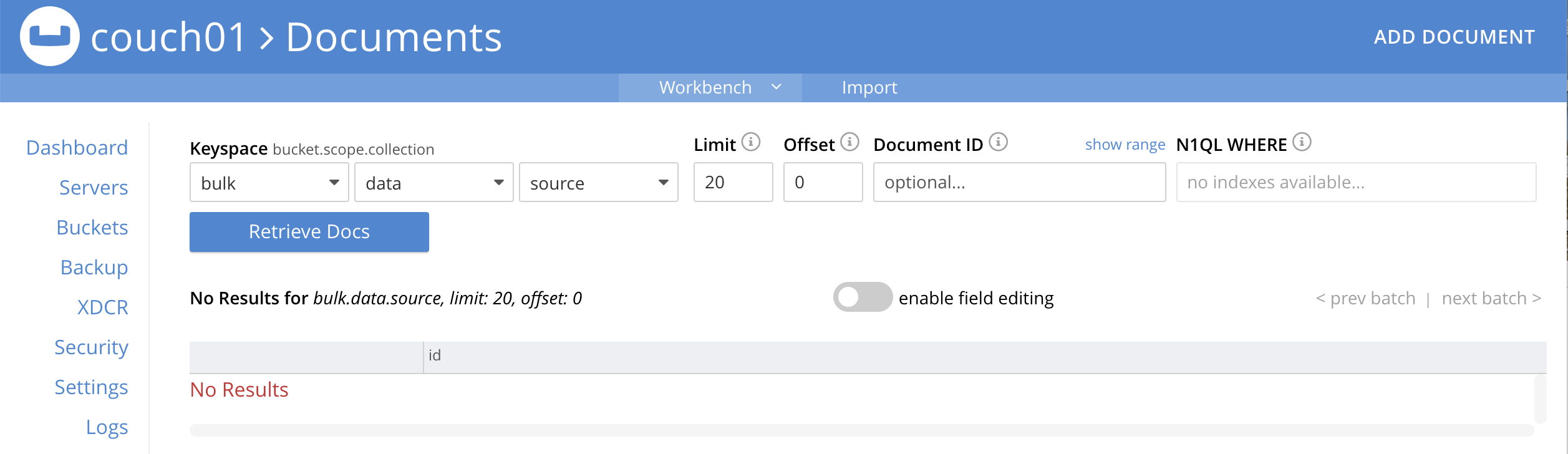Image resolution: width=1568 pixels, height=454 pixels.
Task: Open Buckets in the sidebar
Action: pos(92,228)
